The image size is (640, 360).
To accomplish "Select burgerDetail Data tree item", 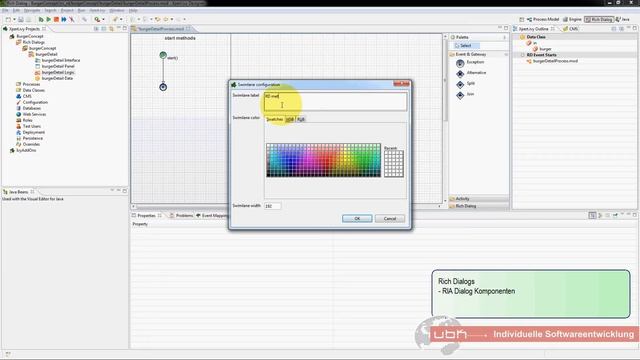I will (x=57, y=78).
